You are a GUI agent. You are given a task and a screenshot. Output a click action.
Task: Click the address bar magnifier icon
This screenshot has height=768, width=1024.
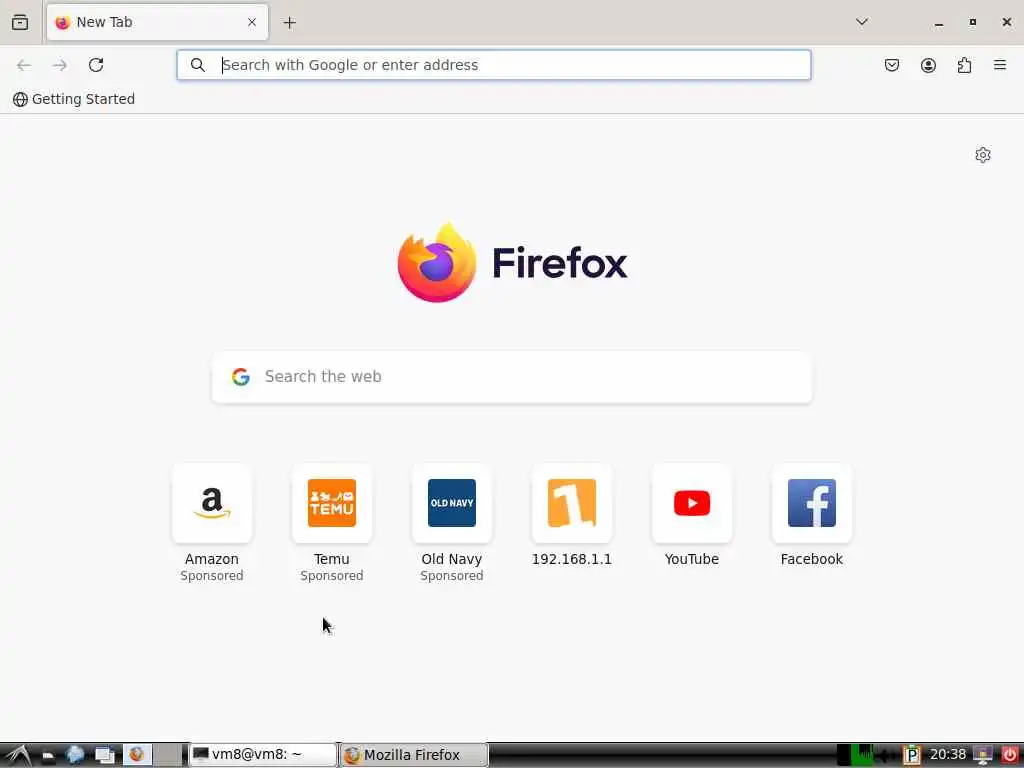[197, 65]
